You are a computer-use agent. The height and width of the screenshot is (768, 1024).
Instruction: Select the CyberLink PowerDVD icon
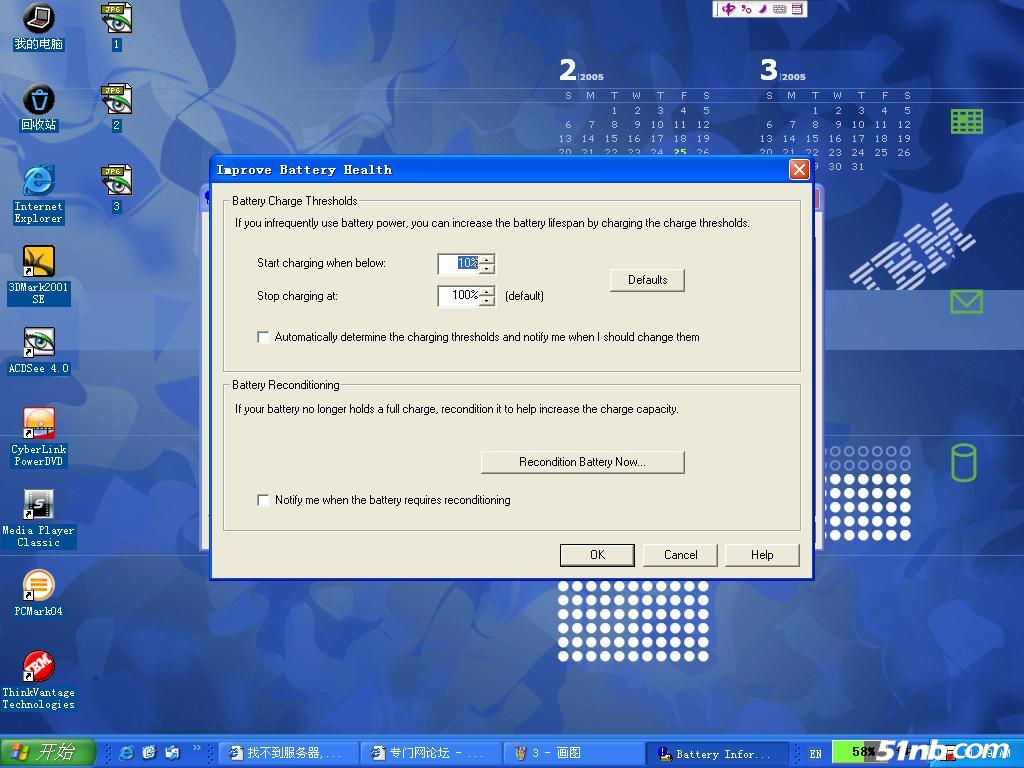coord(38,424)
